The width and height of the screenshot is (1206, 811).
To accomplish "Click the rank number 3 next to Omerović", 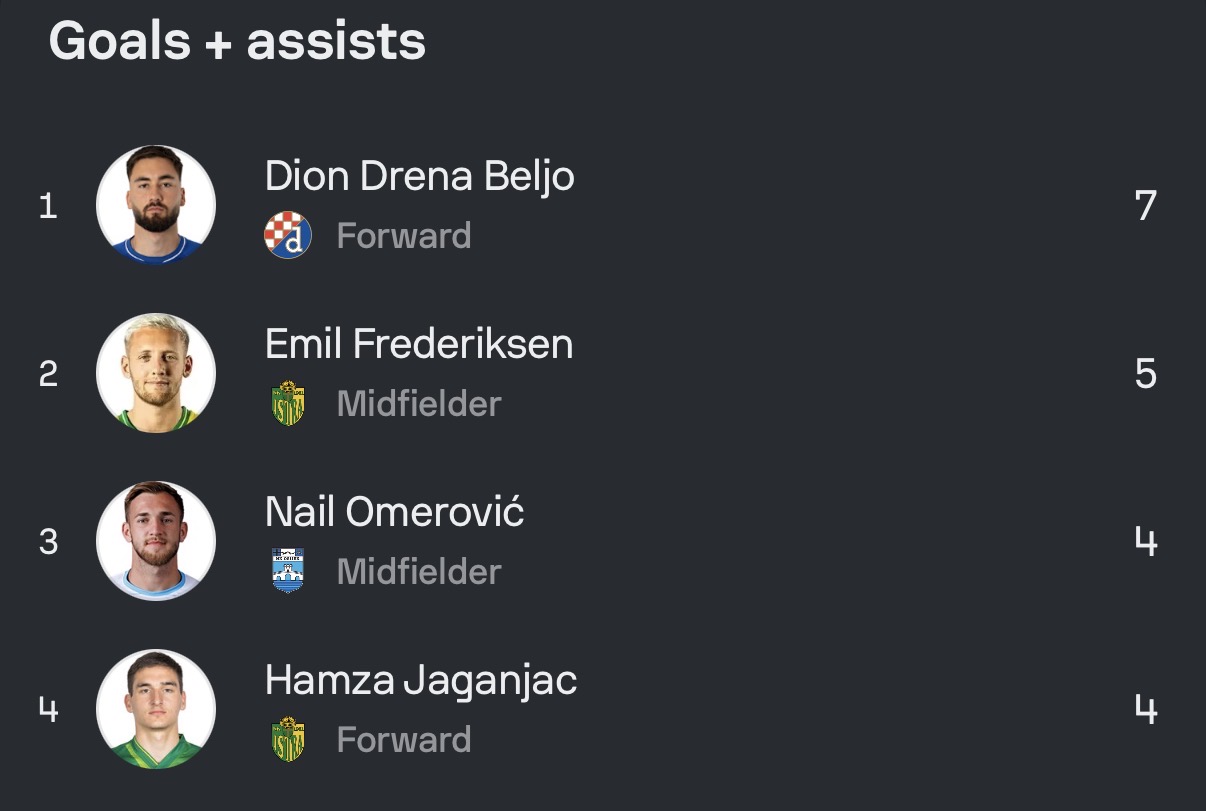I will [x=48, y=542].
